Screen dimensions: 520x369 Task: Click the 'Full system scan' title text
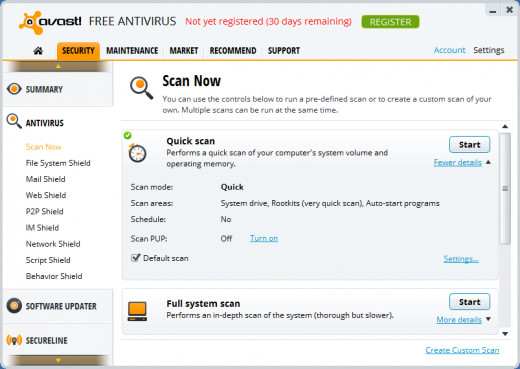[203, 304]
